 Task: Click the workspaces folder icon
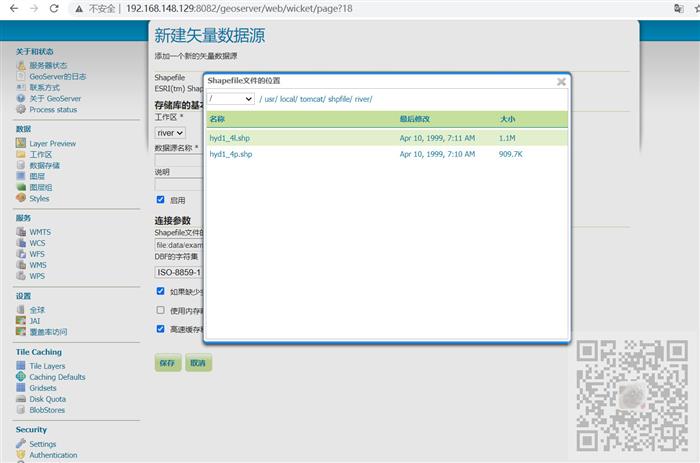coord(21,154)
